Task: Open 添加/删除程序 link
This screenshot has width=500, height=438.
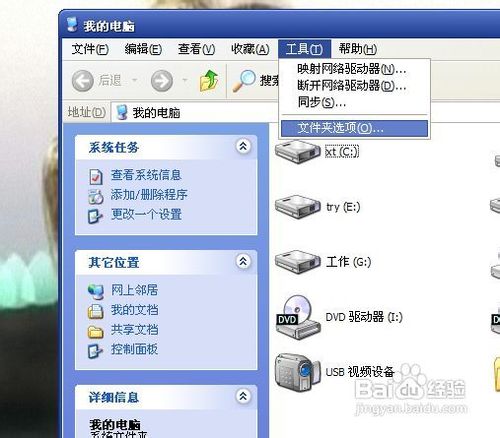Action: (149, 195)
